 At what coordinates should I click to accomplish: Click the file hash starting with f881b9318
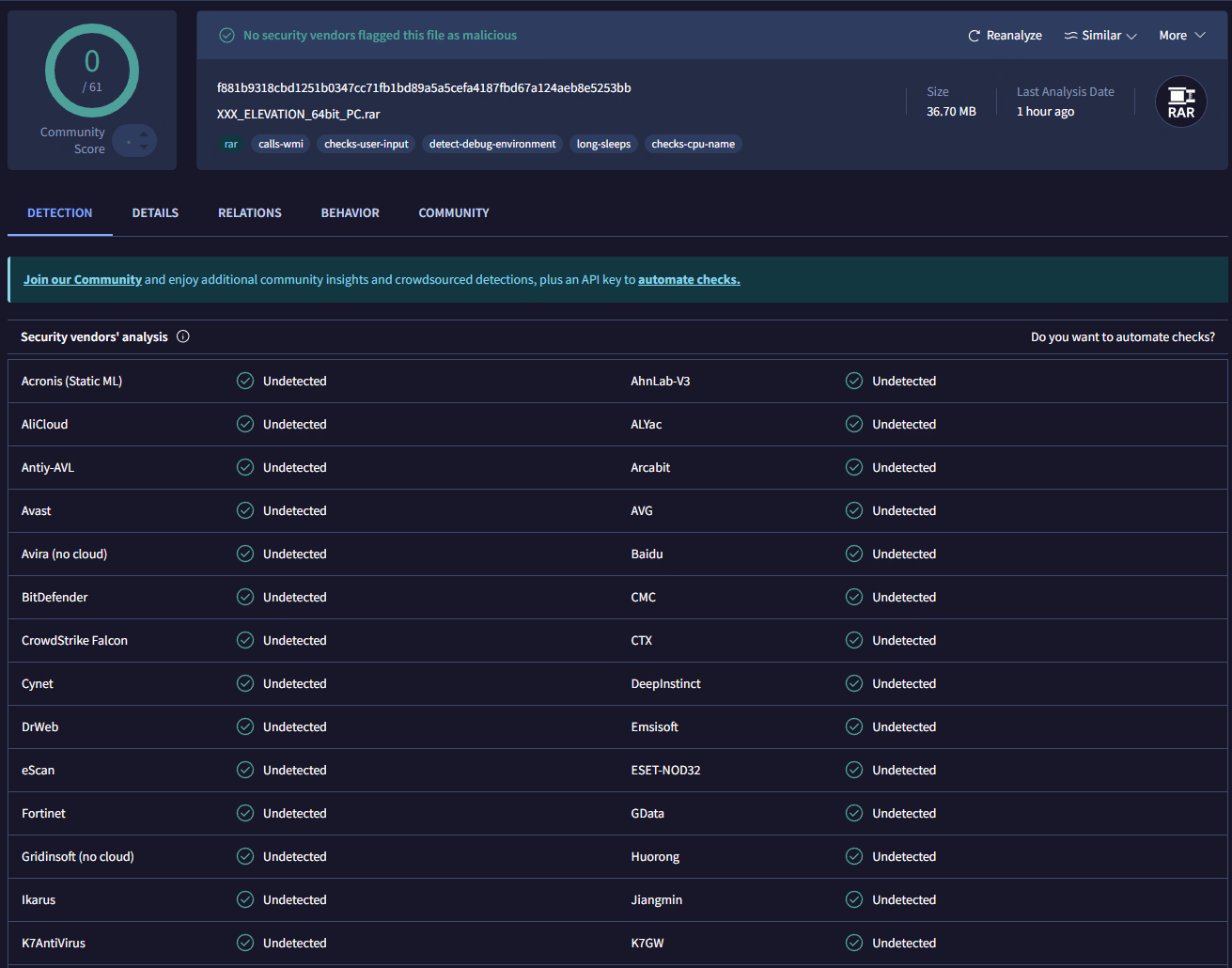pos(424,88)
